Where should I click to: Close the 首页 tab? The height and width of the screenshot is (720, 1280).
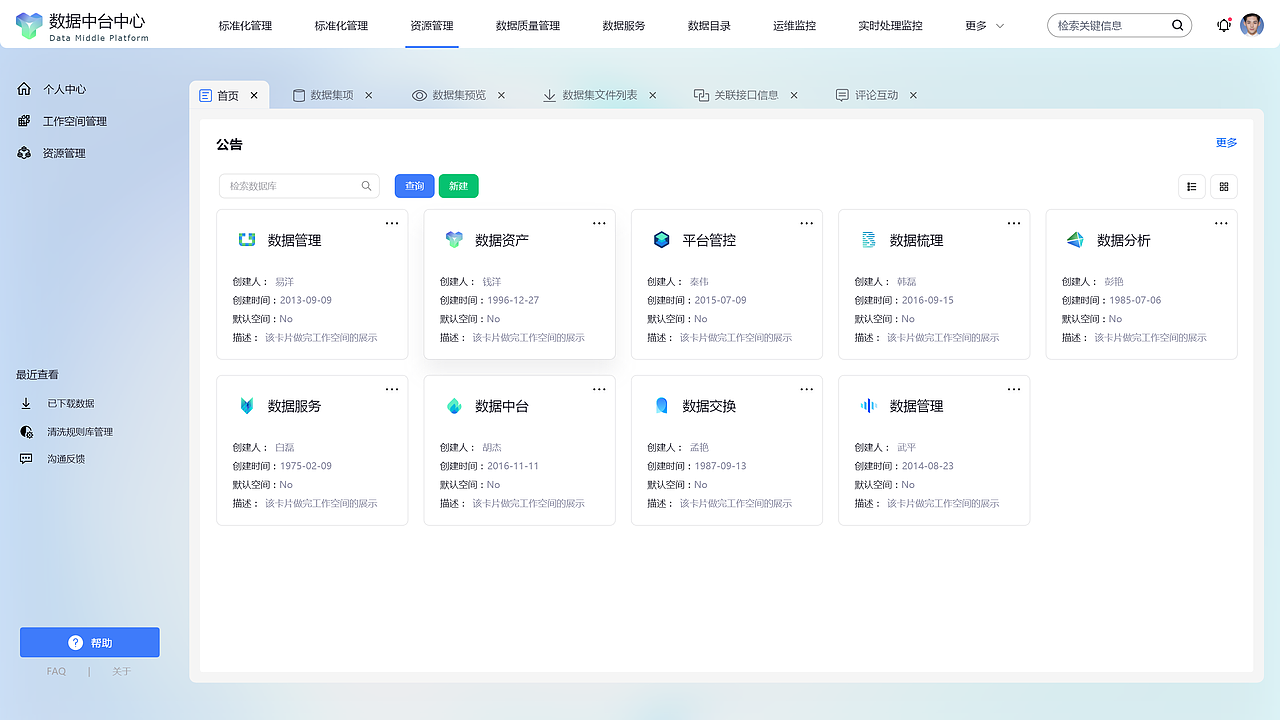click(254, 96)
